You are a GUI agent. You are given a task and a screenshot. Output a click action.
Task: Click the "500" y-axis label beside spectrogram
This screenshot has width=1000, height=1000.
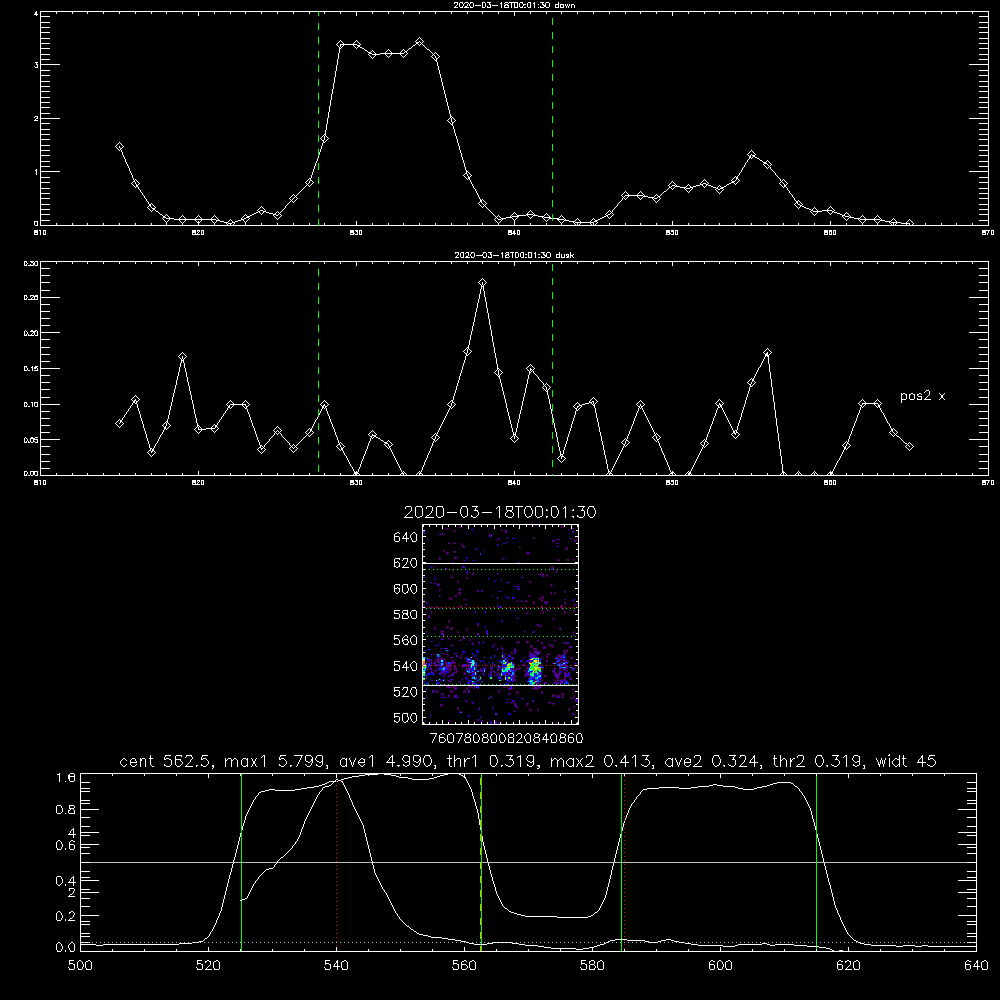pos(406,717)
